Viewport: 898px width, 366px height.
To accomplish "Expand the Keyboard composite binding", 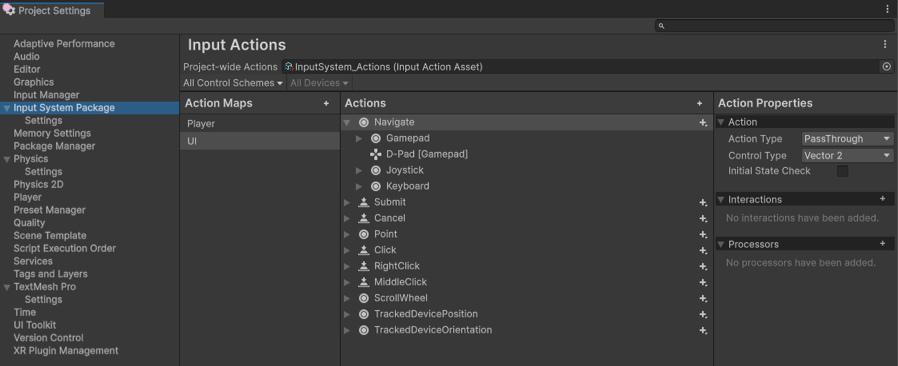I will [x=359, y=187].
